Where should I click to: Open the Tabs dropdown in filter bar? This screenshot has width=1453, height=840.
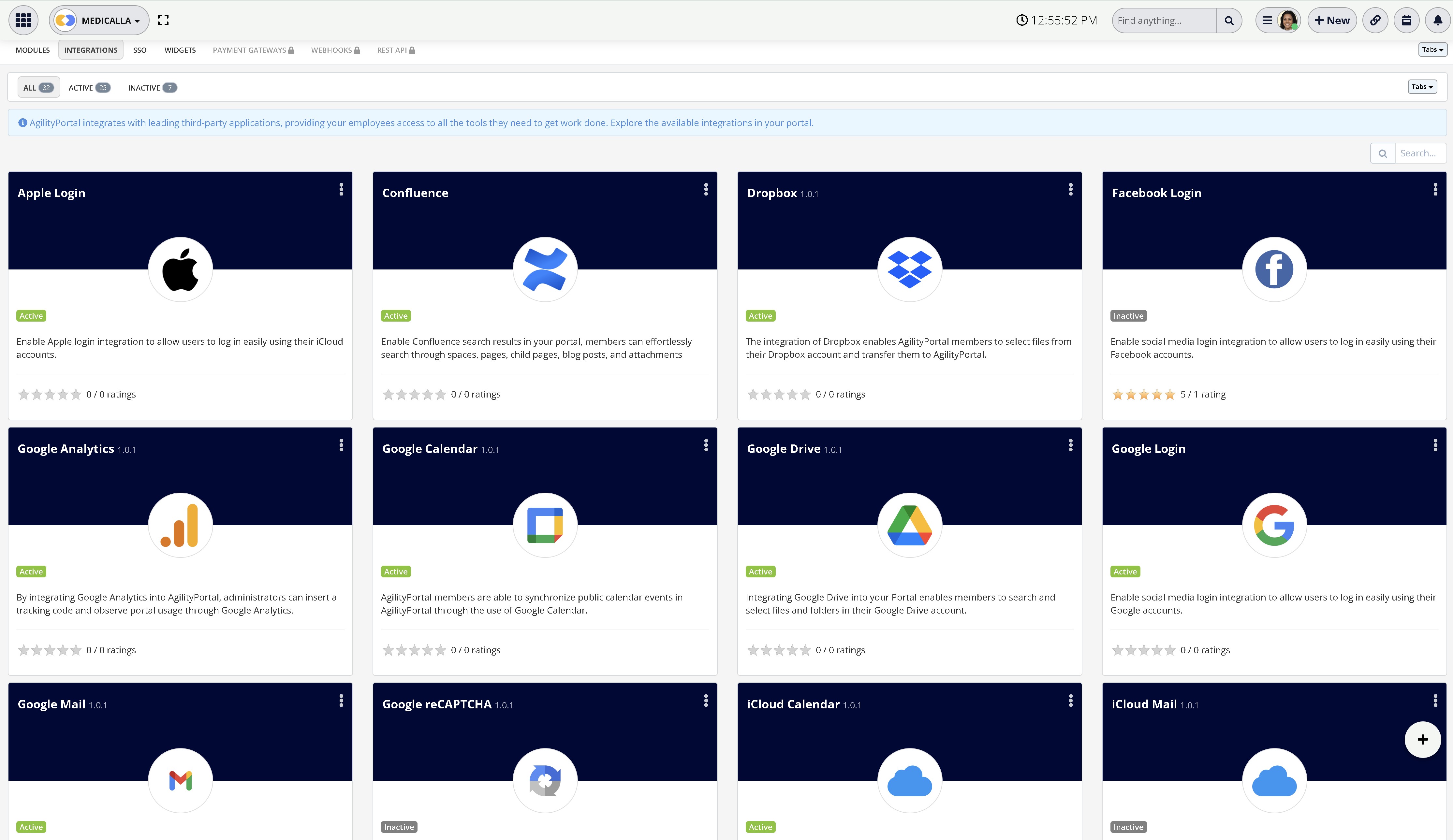1422,86
